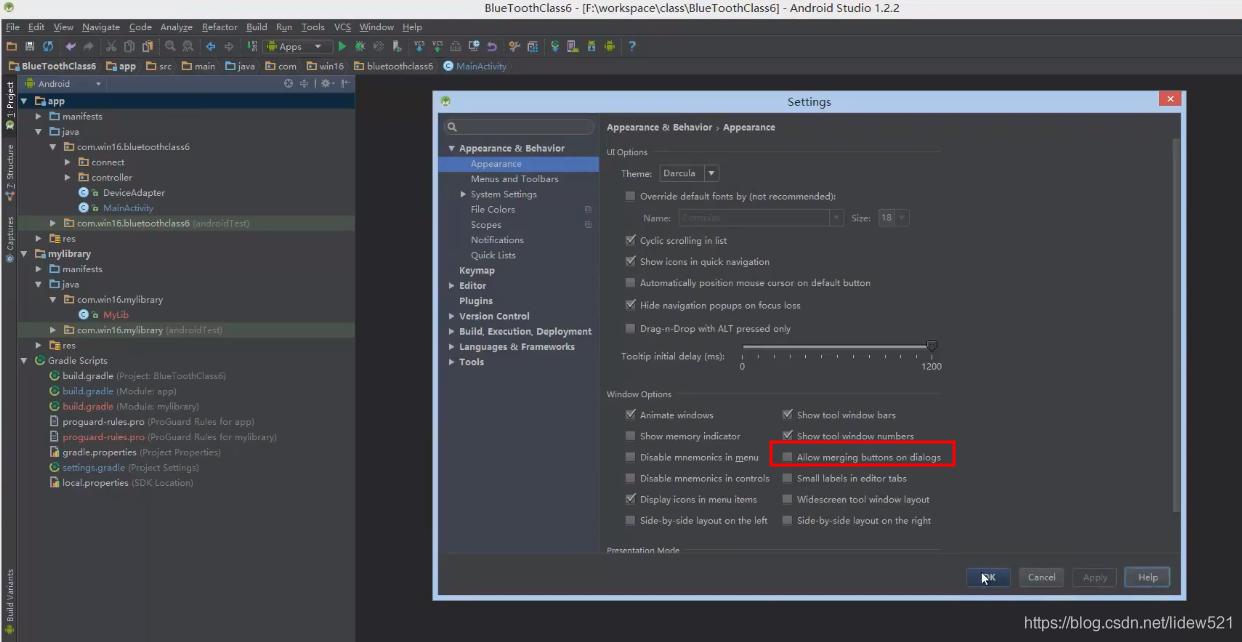
Task: Open search with the magnifier toolbar icon
Action: pos(170,46)
